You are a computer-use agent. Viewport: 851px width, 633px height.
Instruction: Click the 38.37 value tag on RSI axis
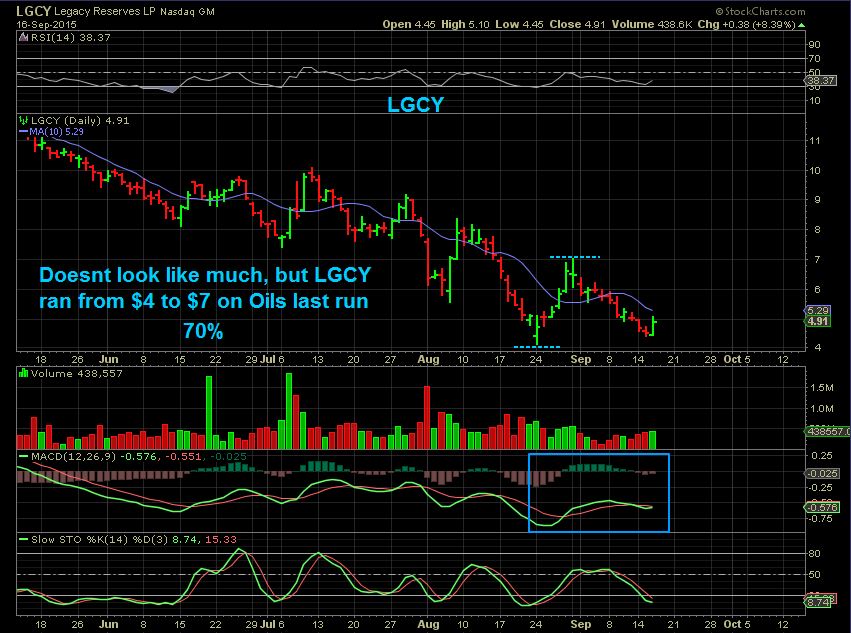(821, 81)
